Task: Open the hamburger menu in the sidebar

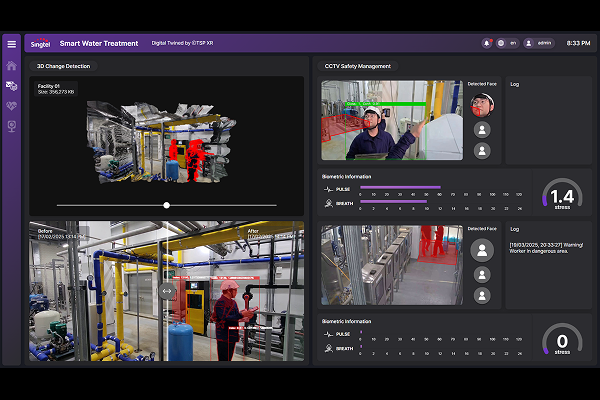Action: coord(12,44)
